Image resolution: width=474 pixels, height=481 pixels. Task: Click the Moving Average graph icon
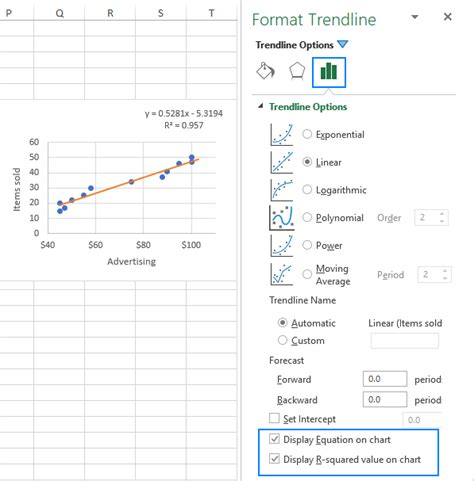[282, 274]
